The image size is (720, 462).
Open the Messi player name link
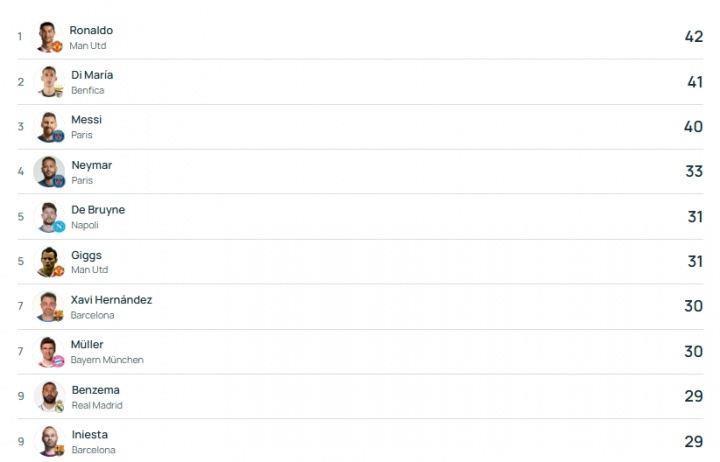(86, 119)
